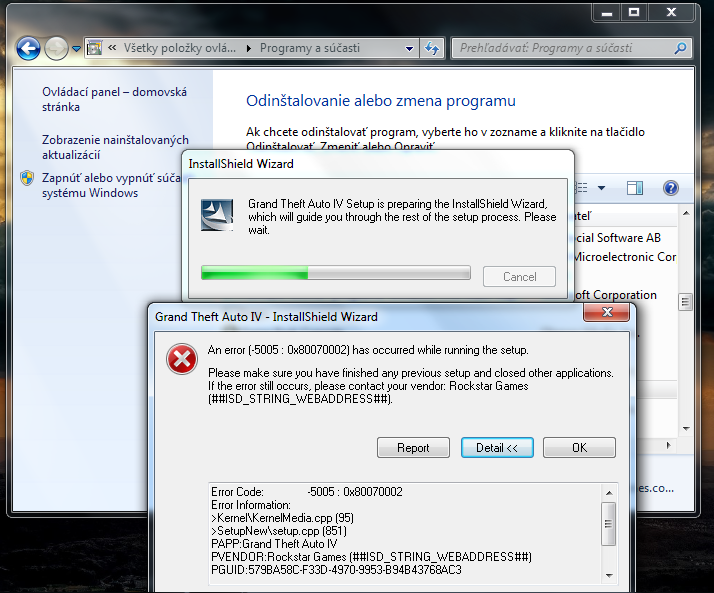
Task: Open help via blue question mark icon
Action: [x=671, y=188]
